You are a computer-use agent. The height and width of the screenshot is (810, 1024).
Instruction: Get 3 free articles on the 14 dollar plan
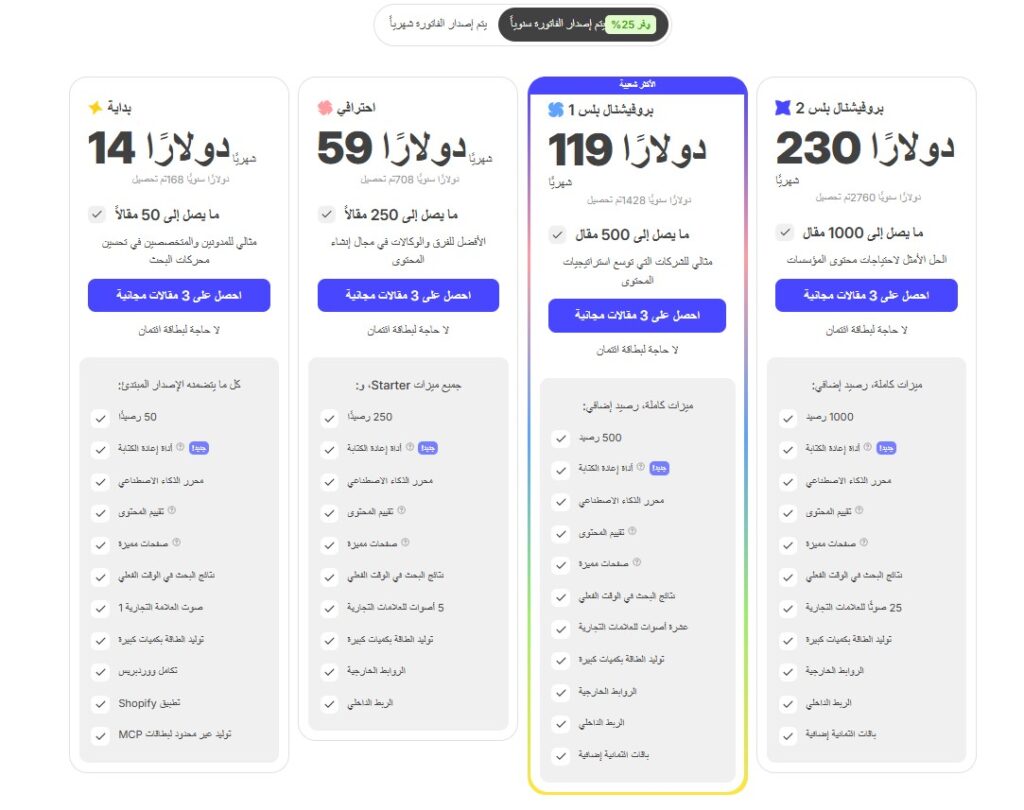click(x=179, y=295)
